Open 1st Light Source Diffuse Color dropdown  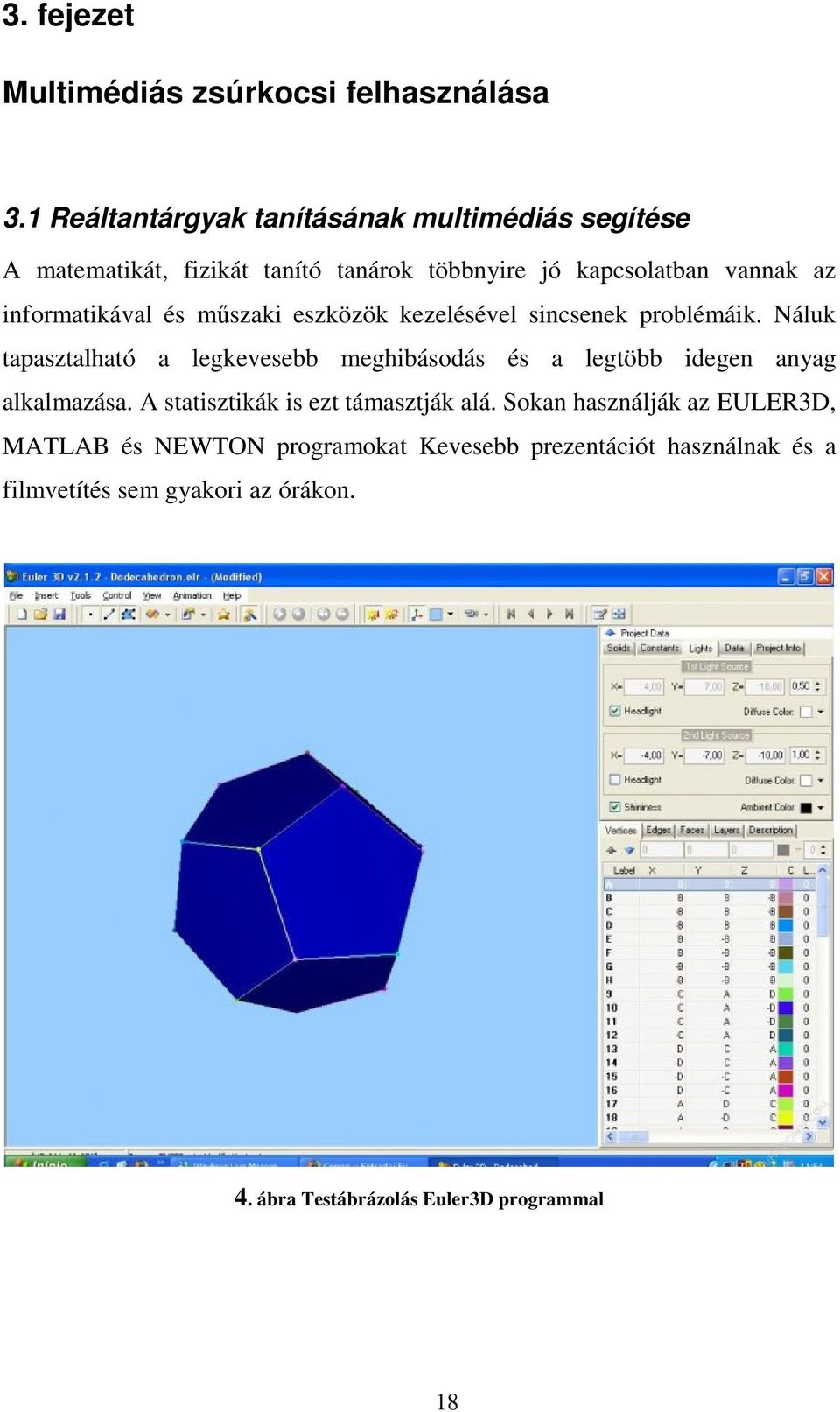coord(821,712)
